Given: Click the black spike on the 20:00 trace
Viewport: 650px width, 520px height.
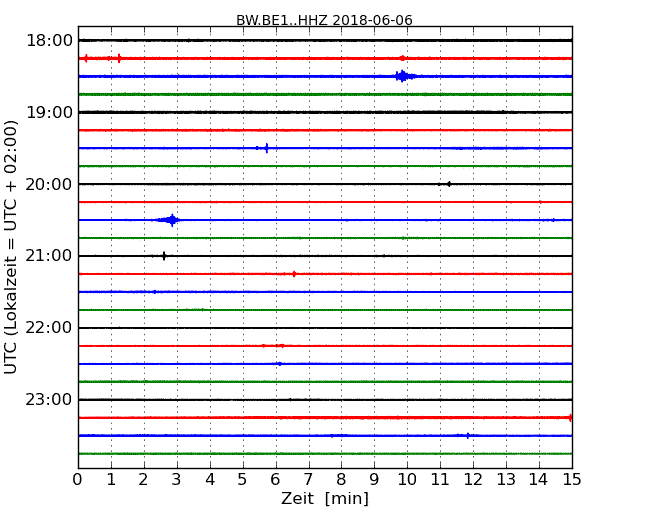Looking at the screenshot, I should [x=449, y=184].
